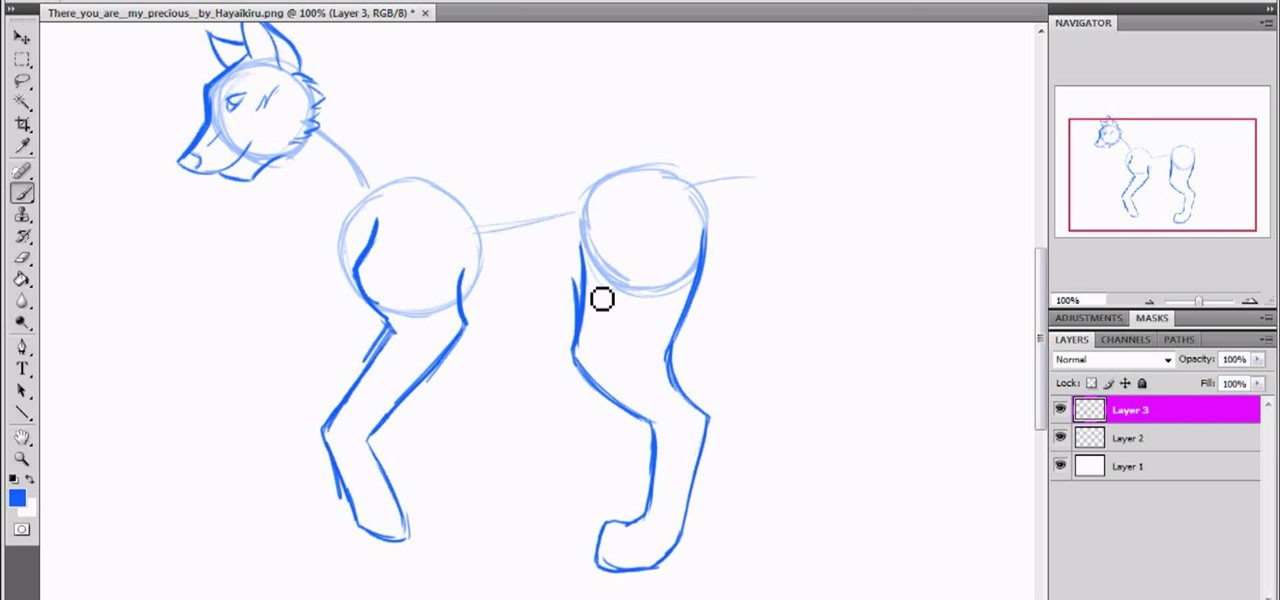The image size is (1280, 600).
Task: Hide the Layer 2 layer
Action: coord(1060,437)
